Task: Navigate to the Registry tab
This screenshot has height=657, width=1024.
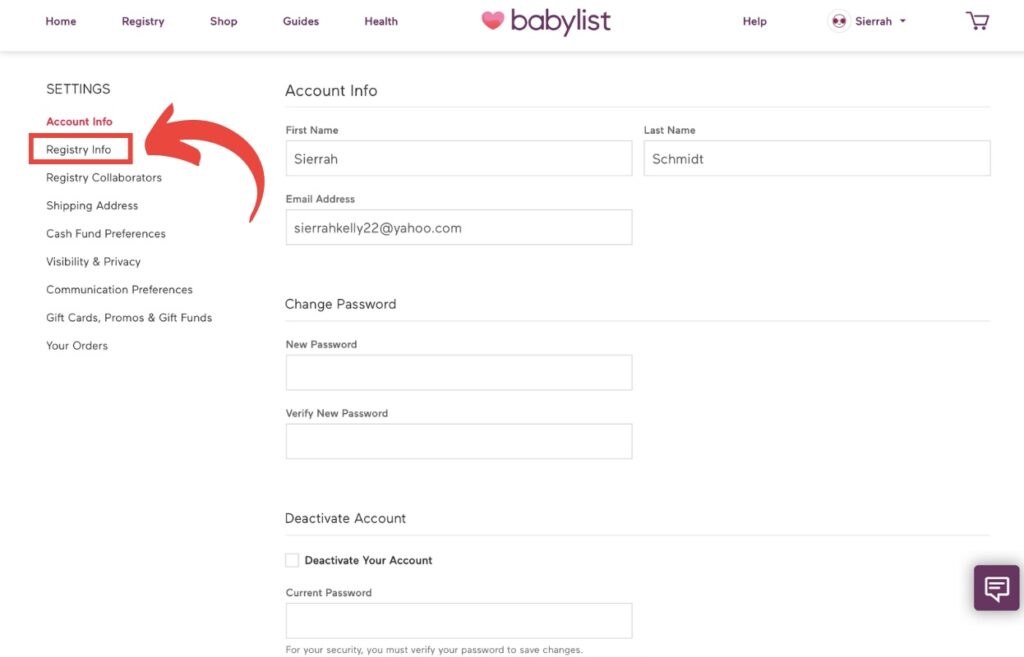Action: pyautogui.click(x=142, y=20)
